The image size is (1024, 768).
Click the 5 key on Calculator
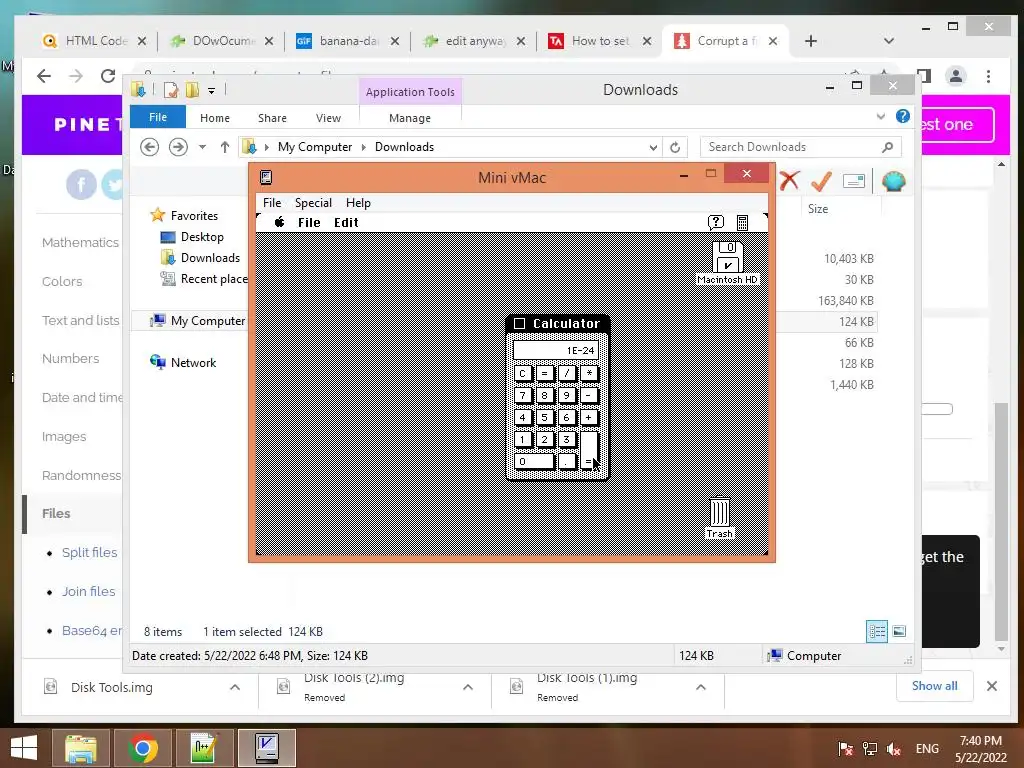[545, 417]
